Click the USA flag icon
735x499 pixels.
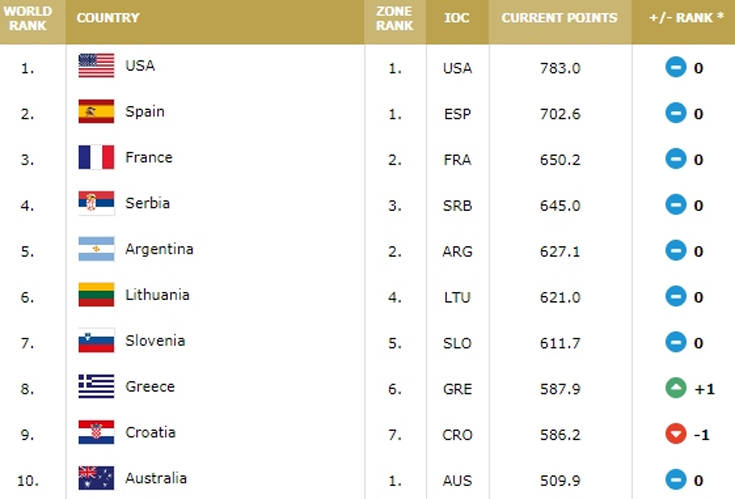(x=96, y=66)
